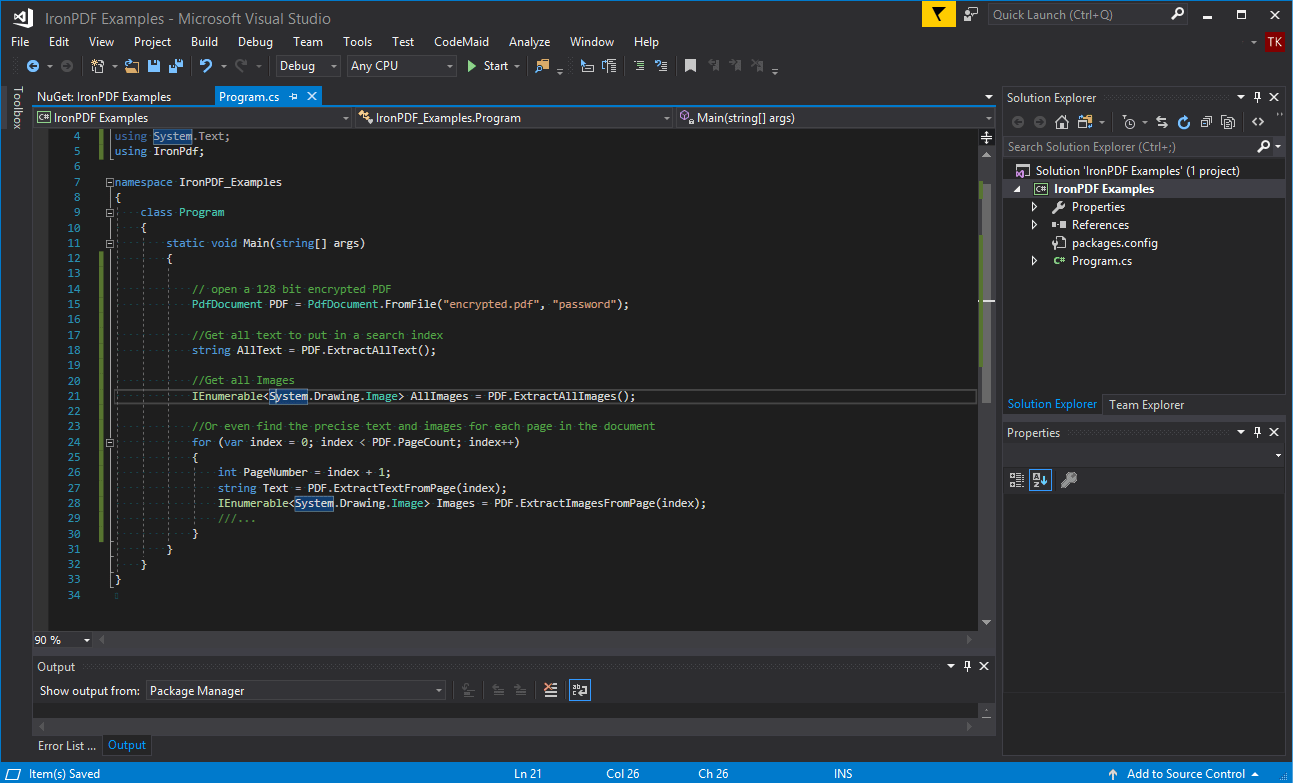Toggle auto-hide pin of Solution Explorer panel
Screen dimensions: 1293x783
pyautogui.click(x=1258, y=97)
